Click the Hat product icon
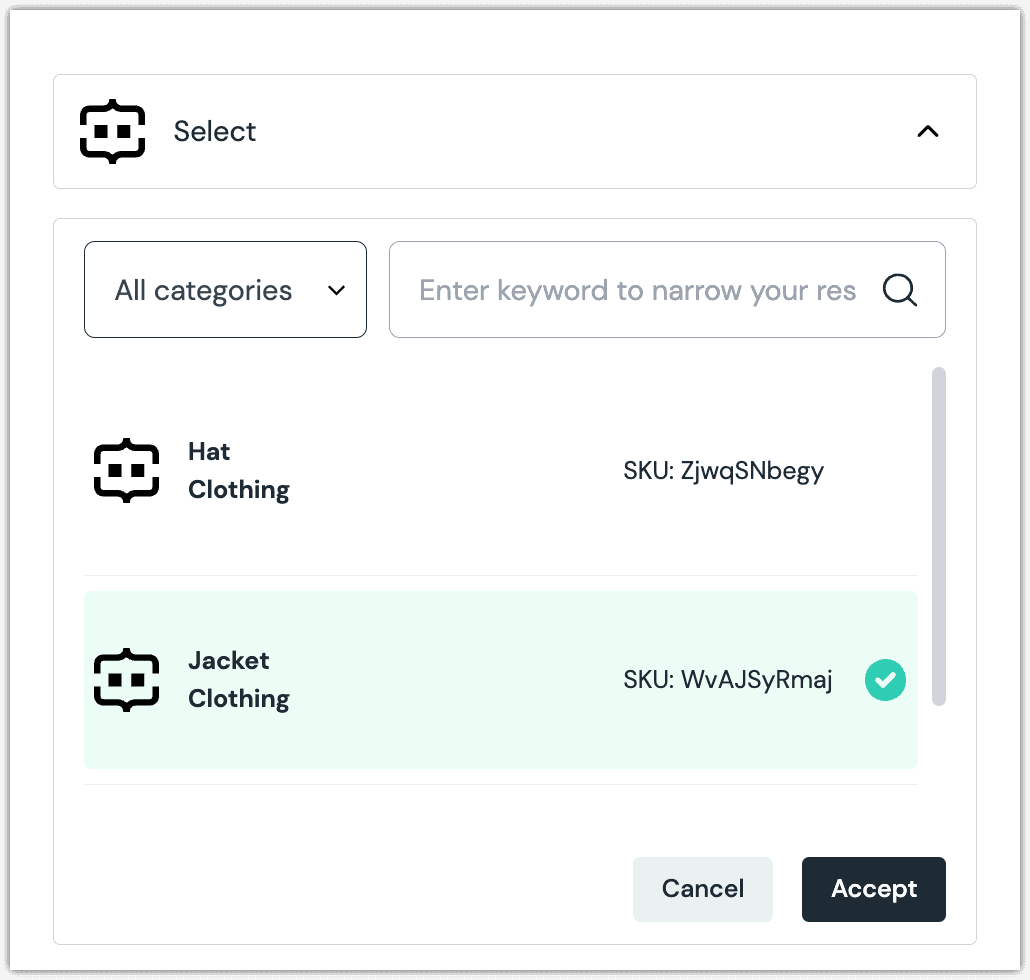This screenshot has height=980, width=1030. [125, 470]
